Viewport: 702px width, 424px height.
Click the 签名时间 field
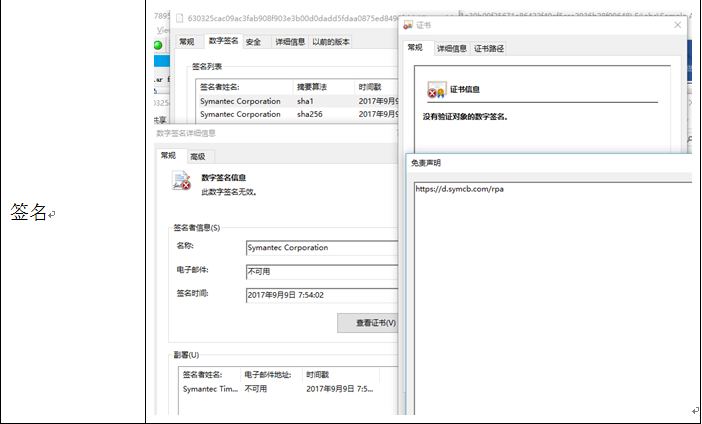pos(321,295)
